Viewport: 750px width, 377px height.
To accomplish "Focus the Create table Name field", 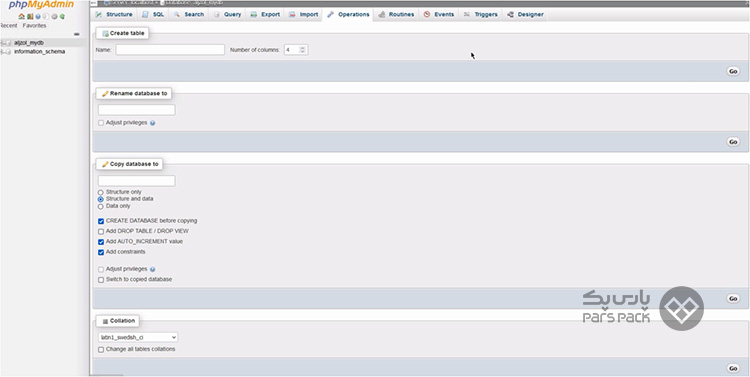I will [x=170, y=50].
